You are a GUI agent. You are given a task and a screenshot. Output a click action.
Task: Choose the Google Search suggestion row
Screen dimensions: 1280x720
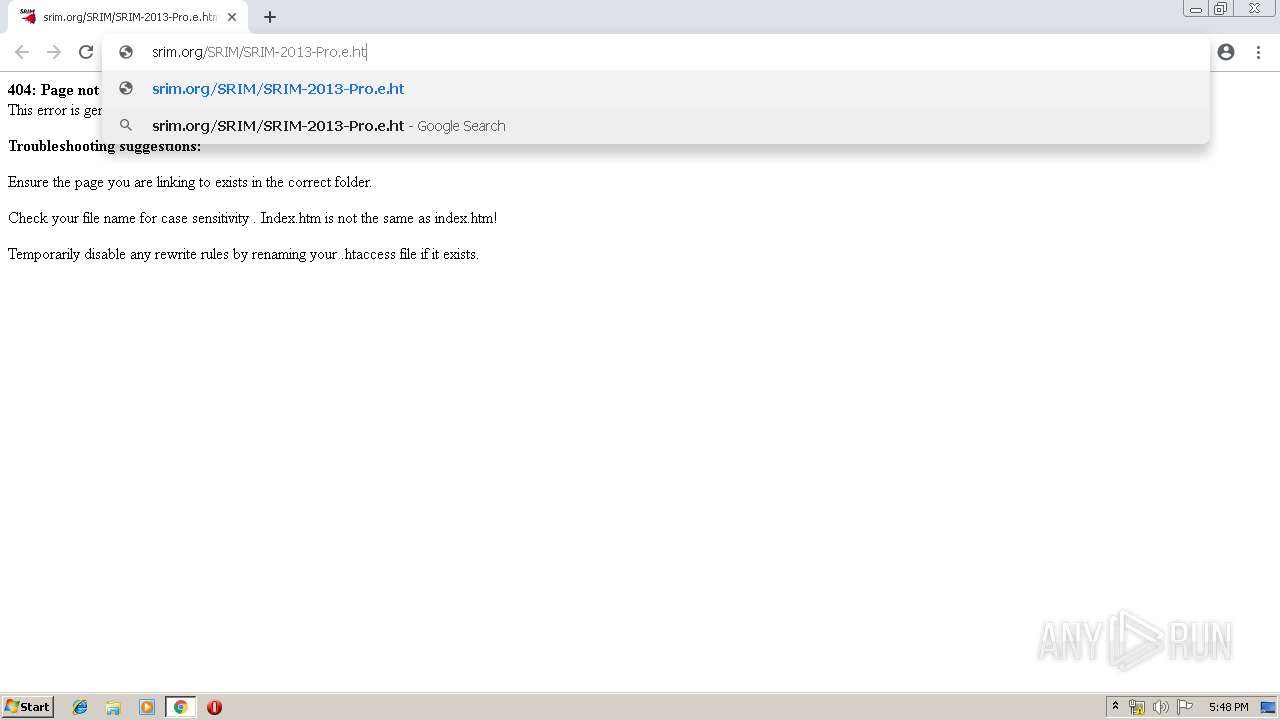[x=655, y=126]
